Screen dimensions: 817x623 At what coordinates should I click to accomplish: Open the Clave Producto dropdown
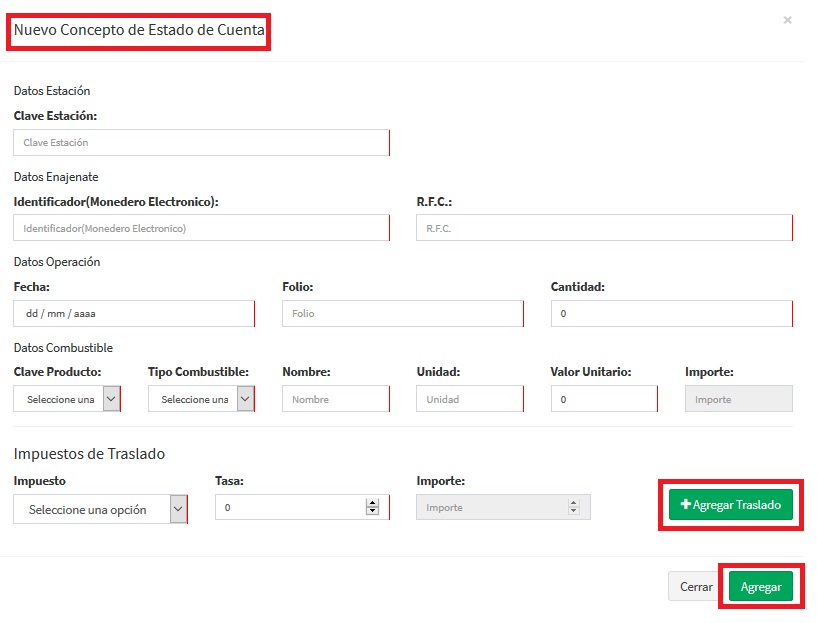67,399
